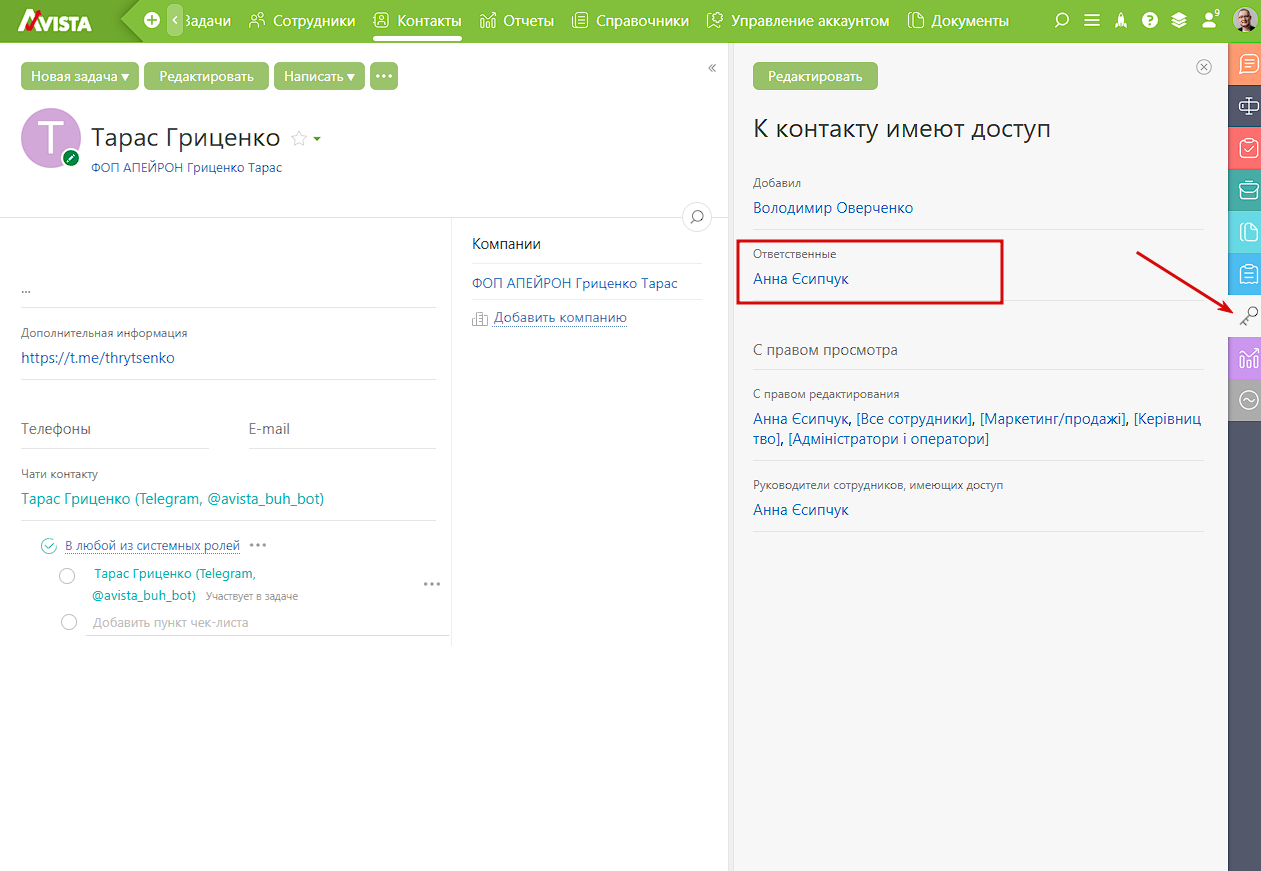
Task: Collapse the left panel with double chevron
Action: click(712, 68)
